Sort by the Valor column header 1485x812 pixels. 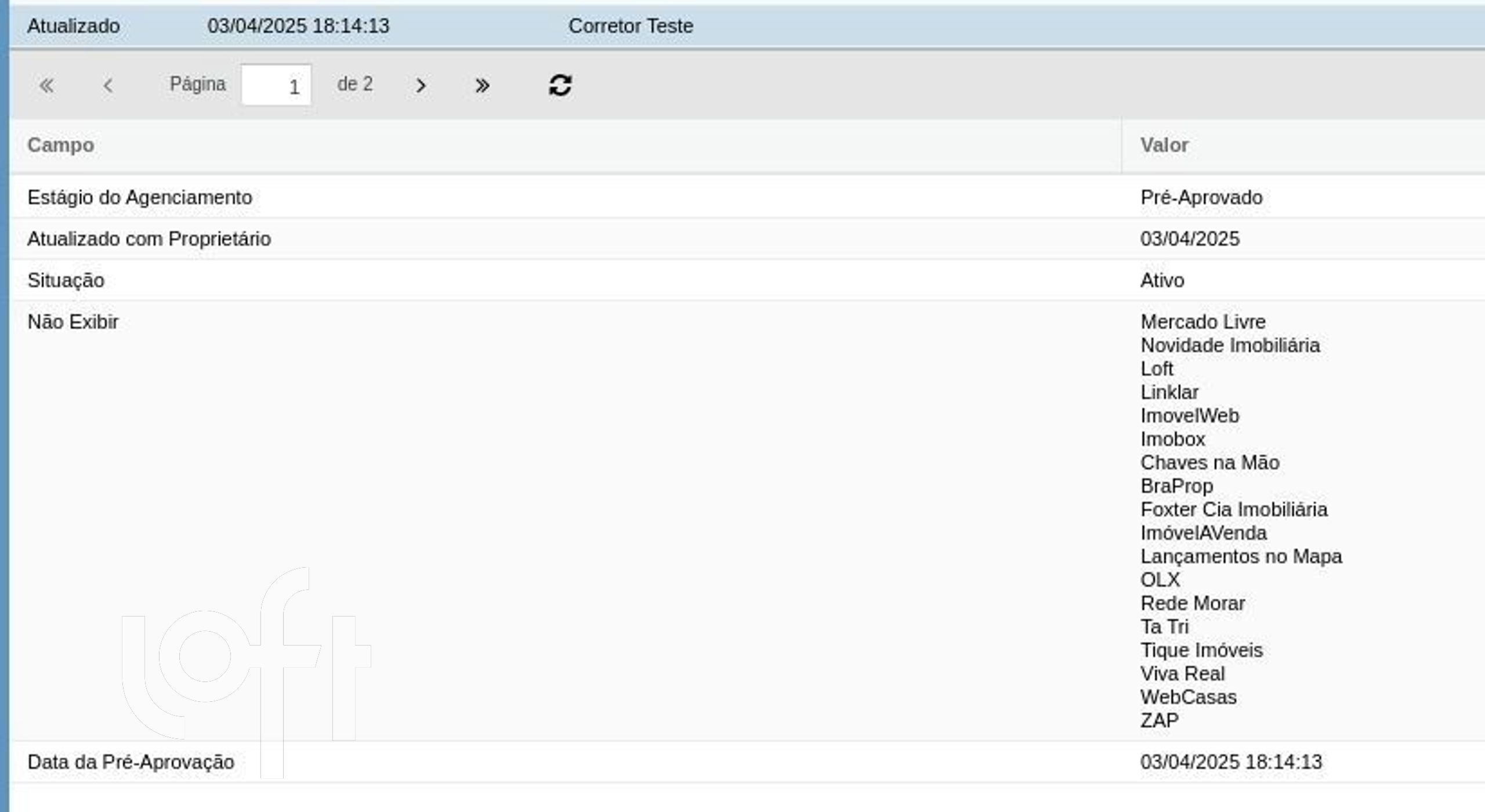(1303, 146)
